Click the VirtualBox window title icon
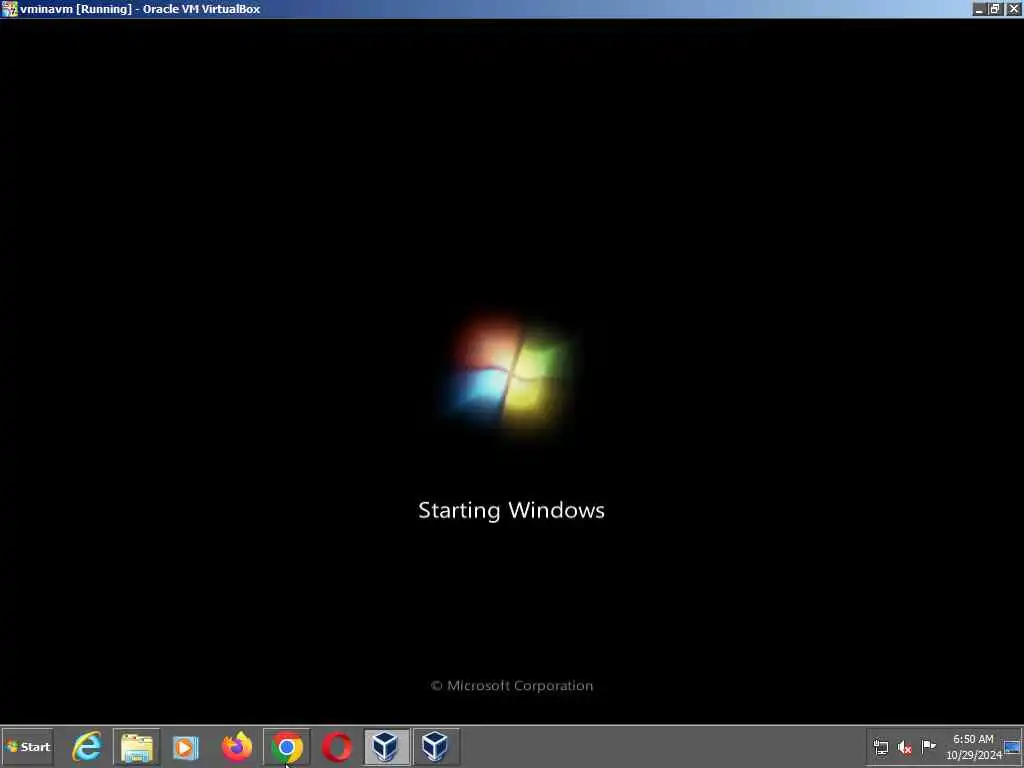Viewport: 1024px width, 768px height. click(x=9, y=9)
